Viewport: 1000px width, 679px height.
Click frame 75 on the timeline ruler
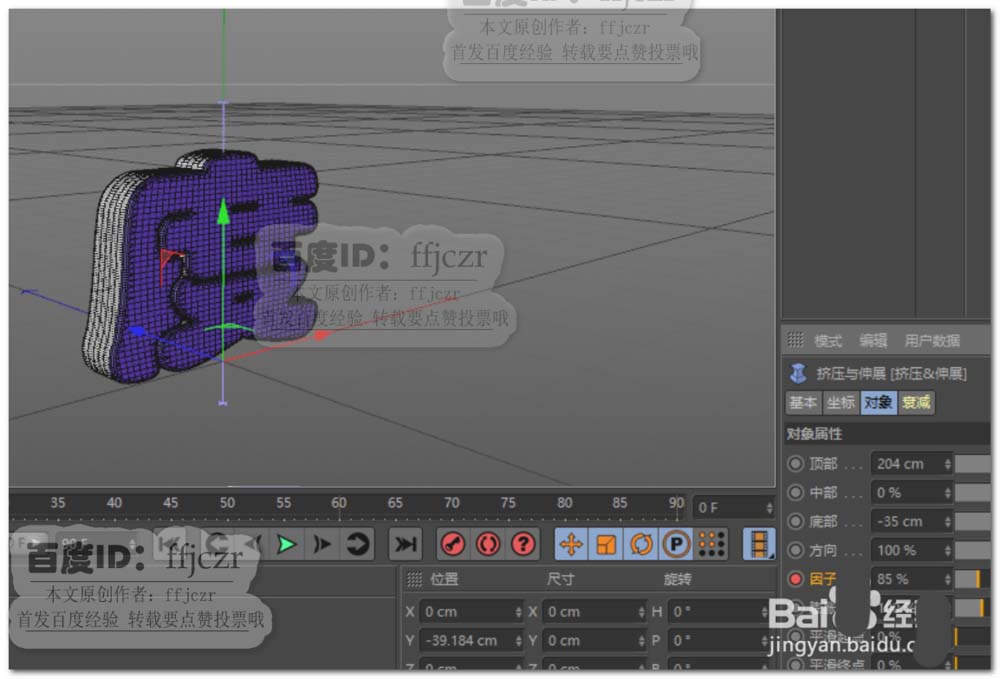tap(508, 503)
